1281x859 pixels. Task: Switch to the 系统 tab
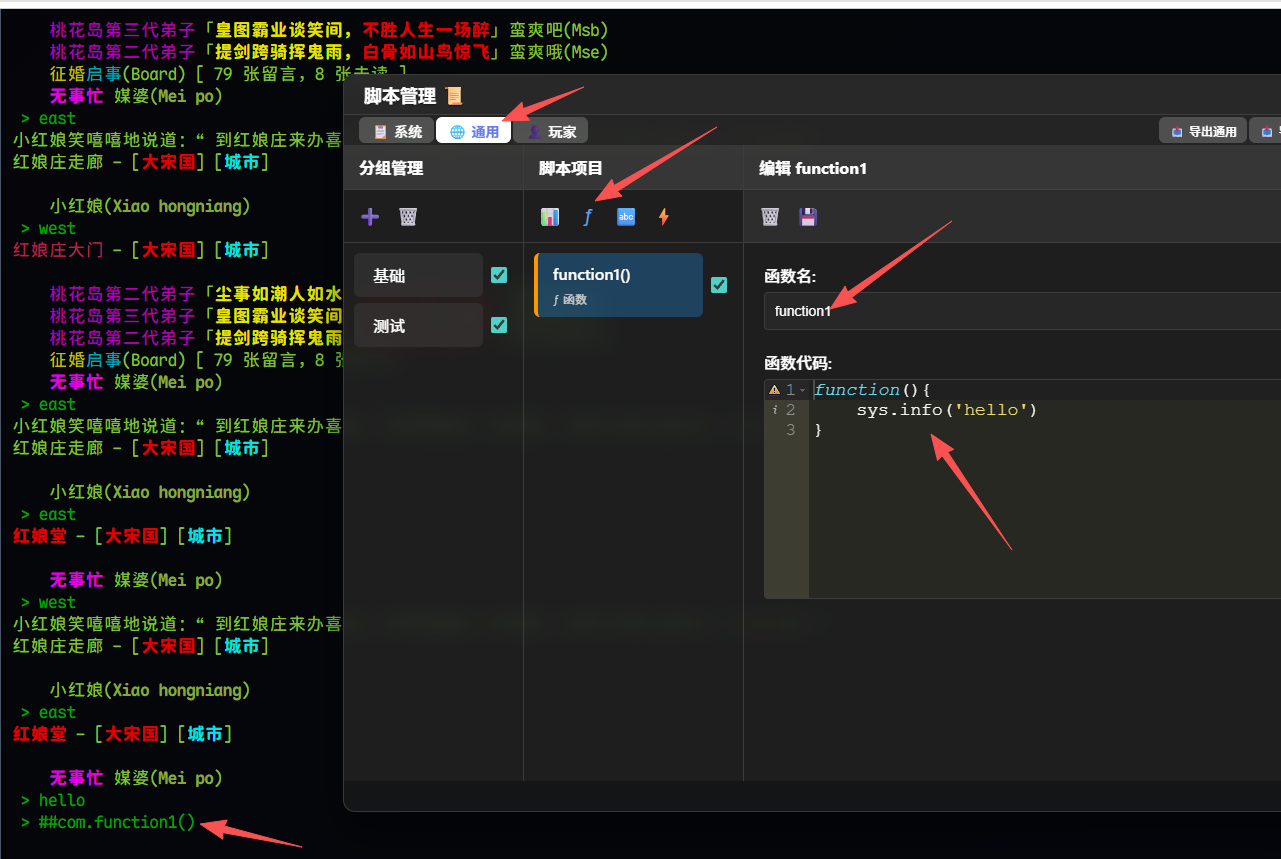click(x=396, y=130)
